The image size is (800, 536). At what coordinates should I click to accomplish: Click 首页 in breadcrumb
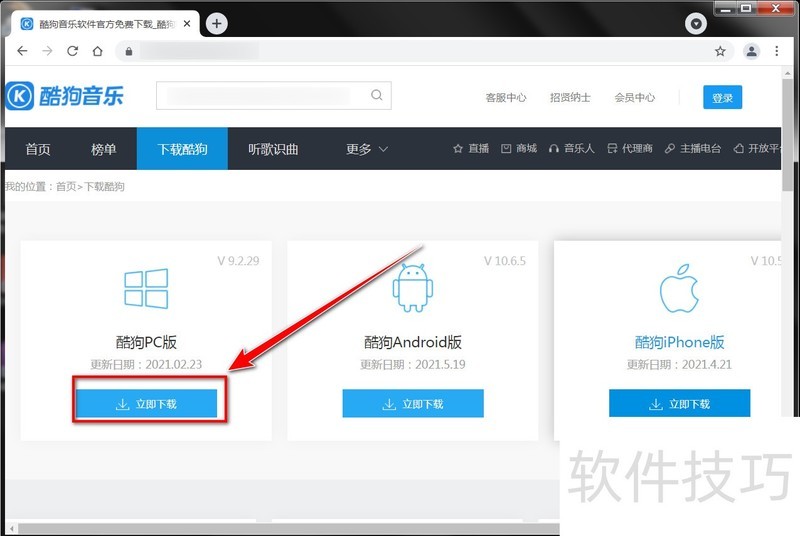click(x=66, y=187)
